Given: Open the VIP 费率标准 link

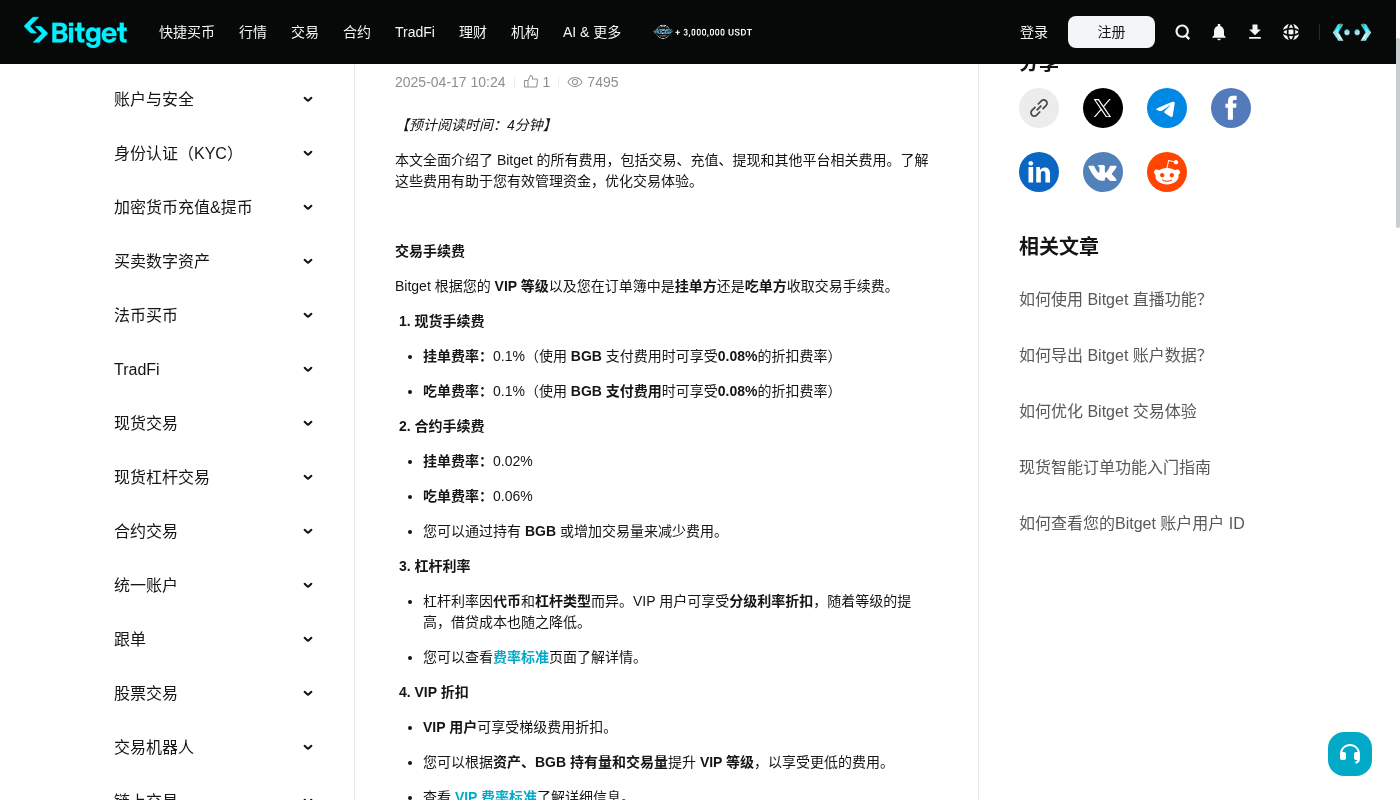Looking at the screenshot, I should pyautogui.click(x=496, y=796).
